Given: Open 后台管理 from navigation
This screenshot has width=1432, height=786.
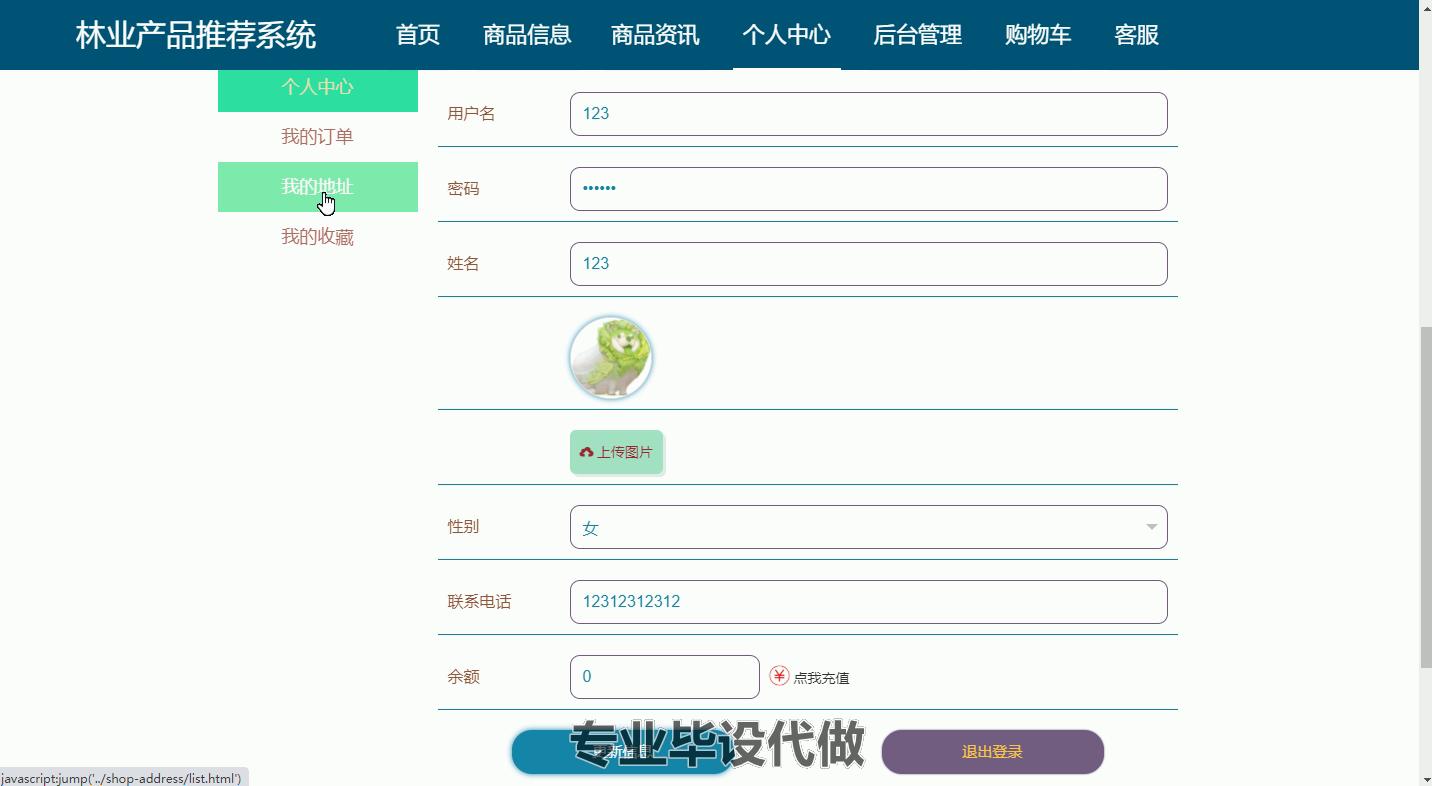Looking at the screenshot, I should pos(917,35).
